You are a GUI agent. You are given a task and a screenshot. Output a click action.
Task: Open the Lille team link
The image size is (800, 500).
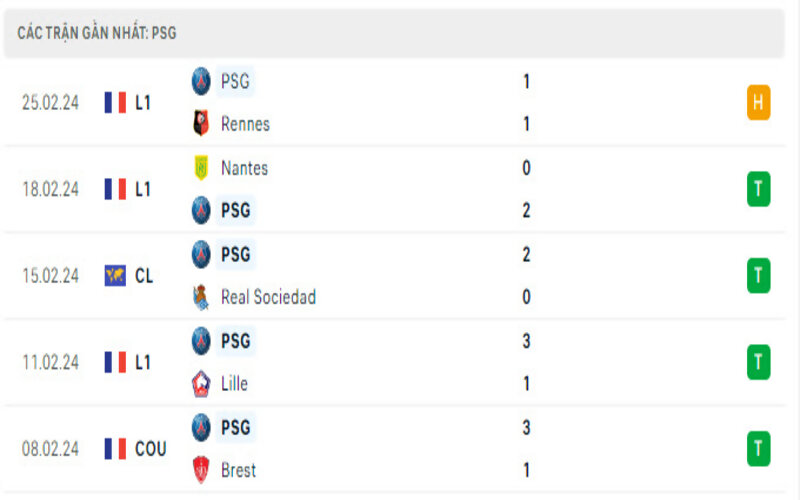coord(234,383)
